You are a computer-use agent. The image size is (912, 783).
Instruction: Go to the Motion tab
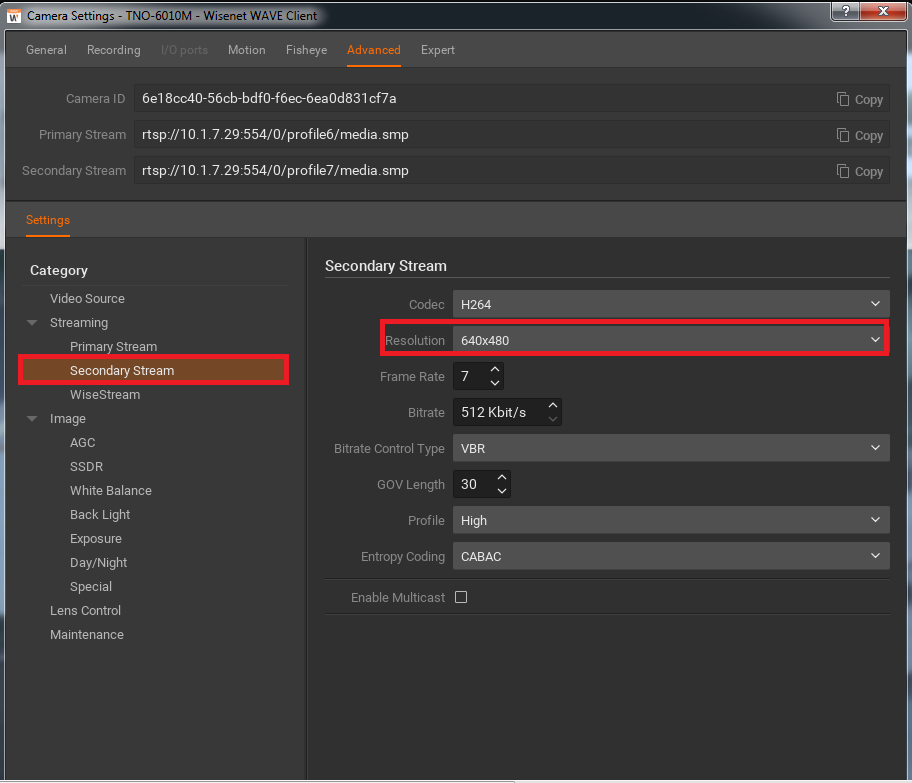tap(247, 50)
